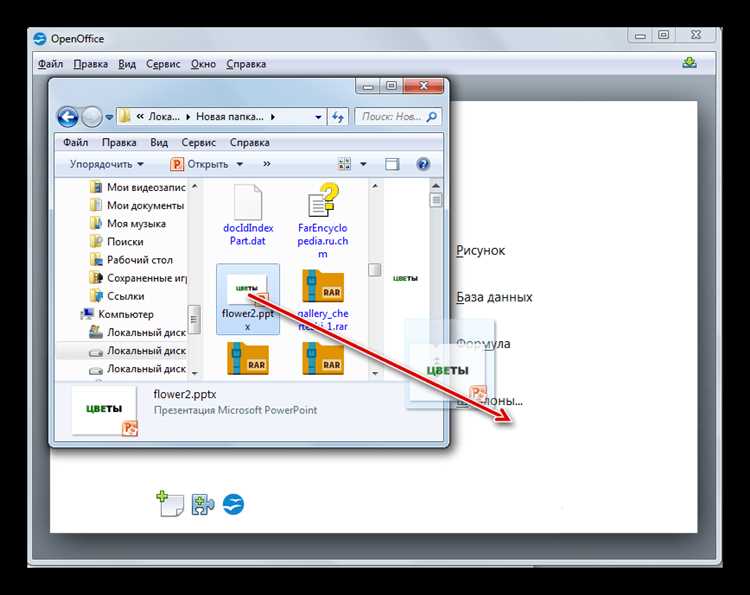Click new templates icon in Start Center
This screenshot has width=750, height=595.
(170, 504)
